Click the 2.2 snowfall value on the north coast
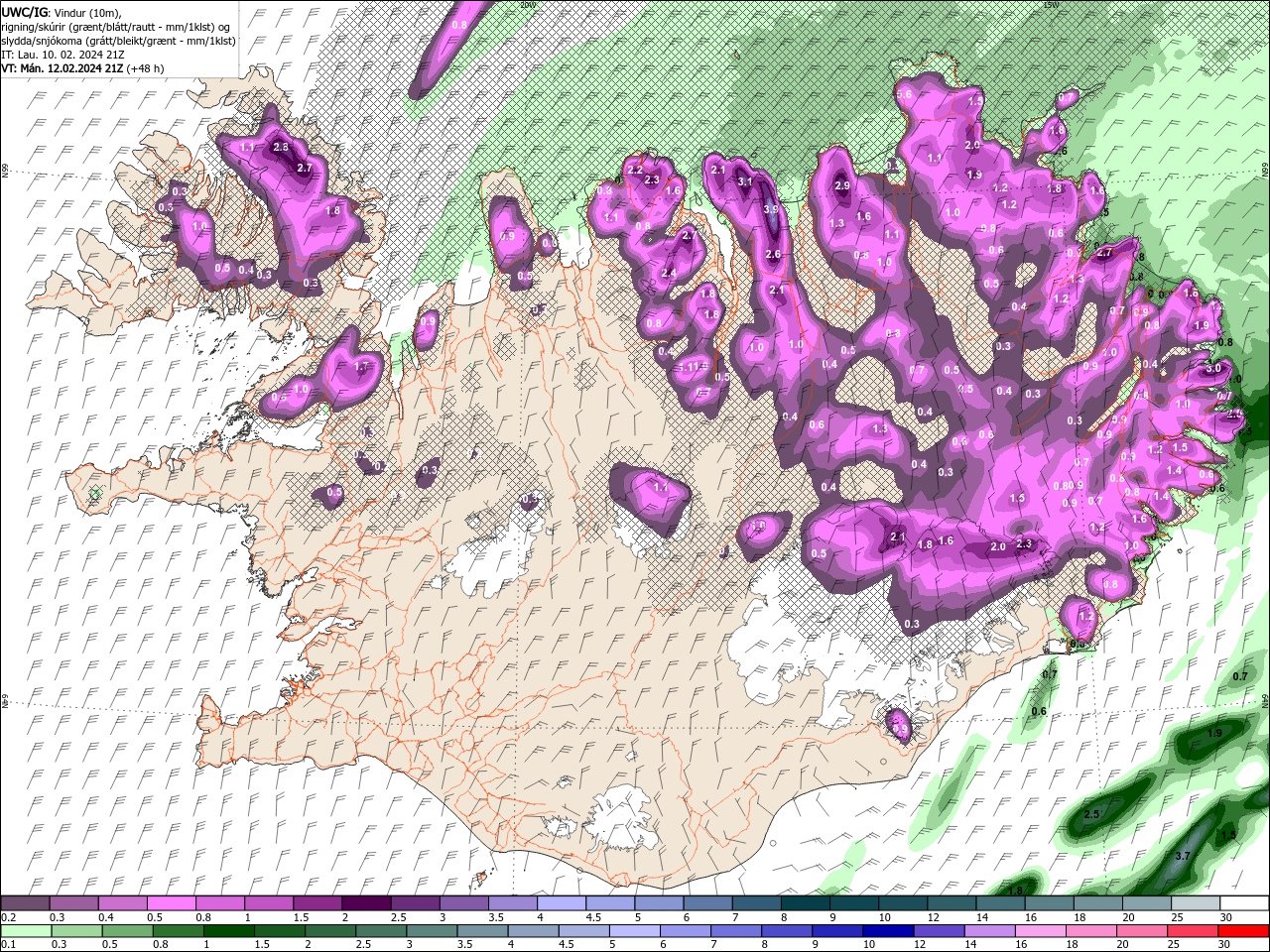 (x=635, y=171)
